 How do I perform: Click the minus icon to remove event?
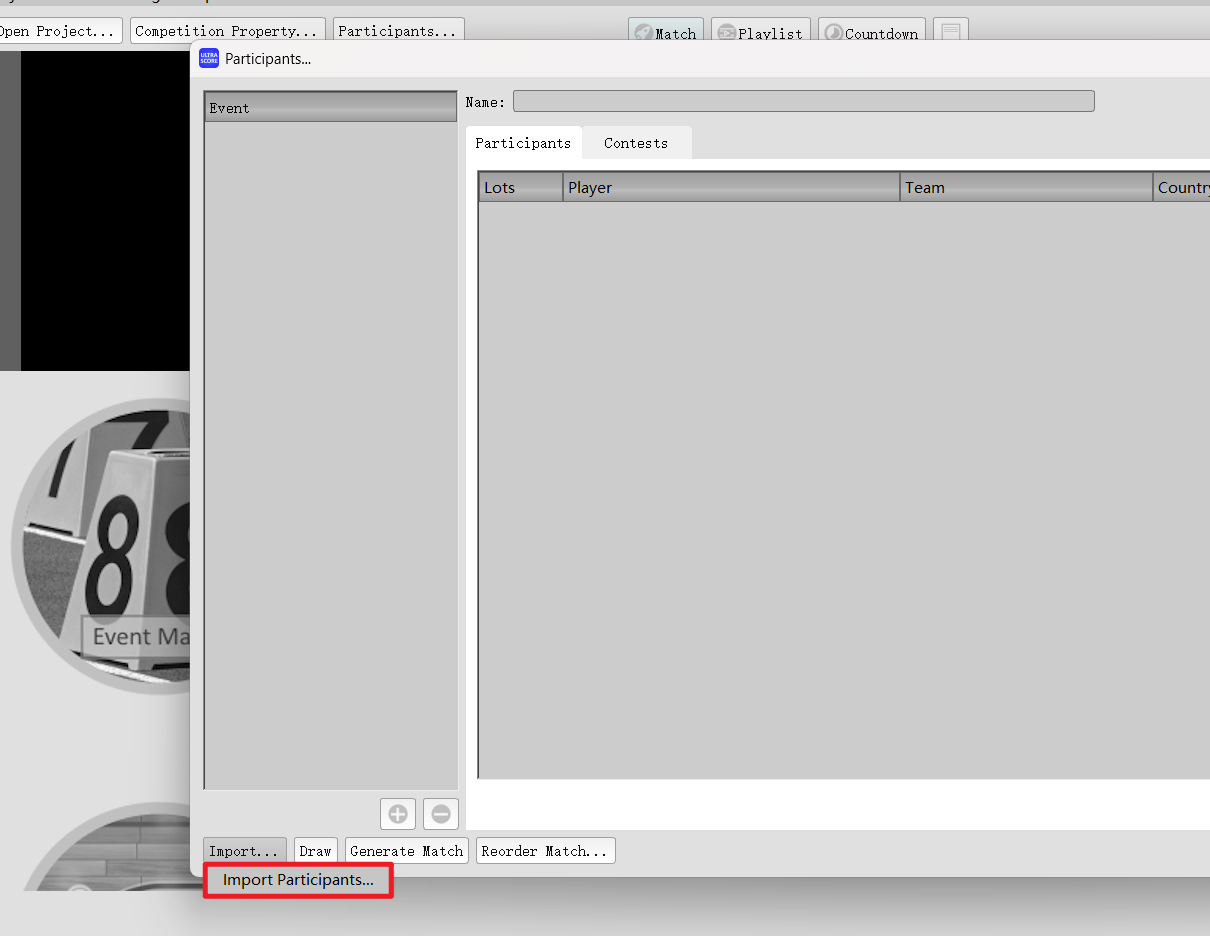(441, 814)
